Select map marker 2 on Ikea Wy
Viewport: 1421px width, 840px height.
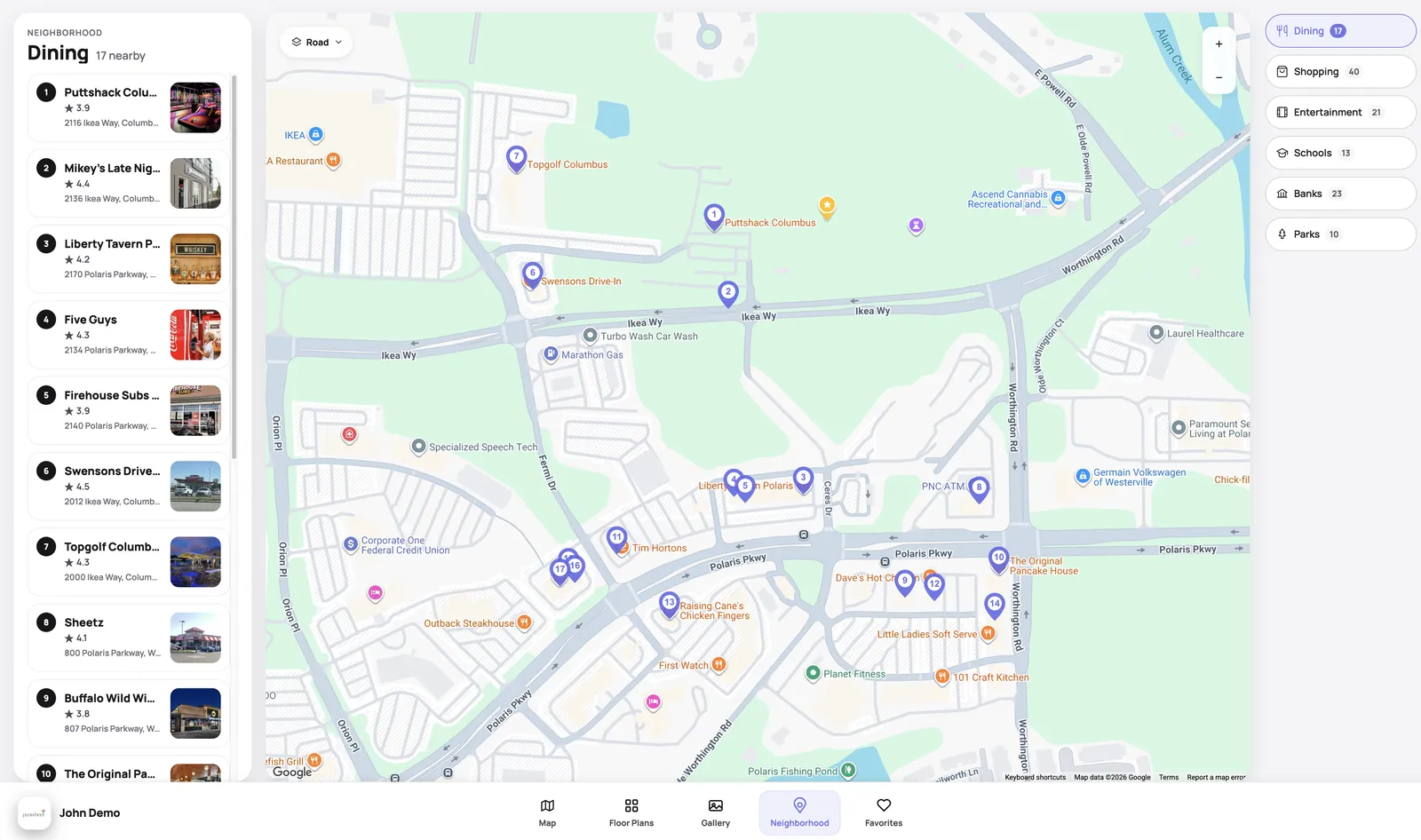click(x=728, y=293)
